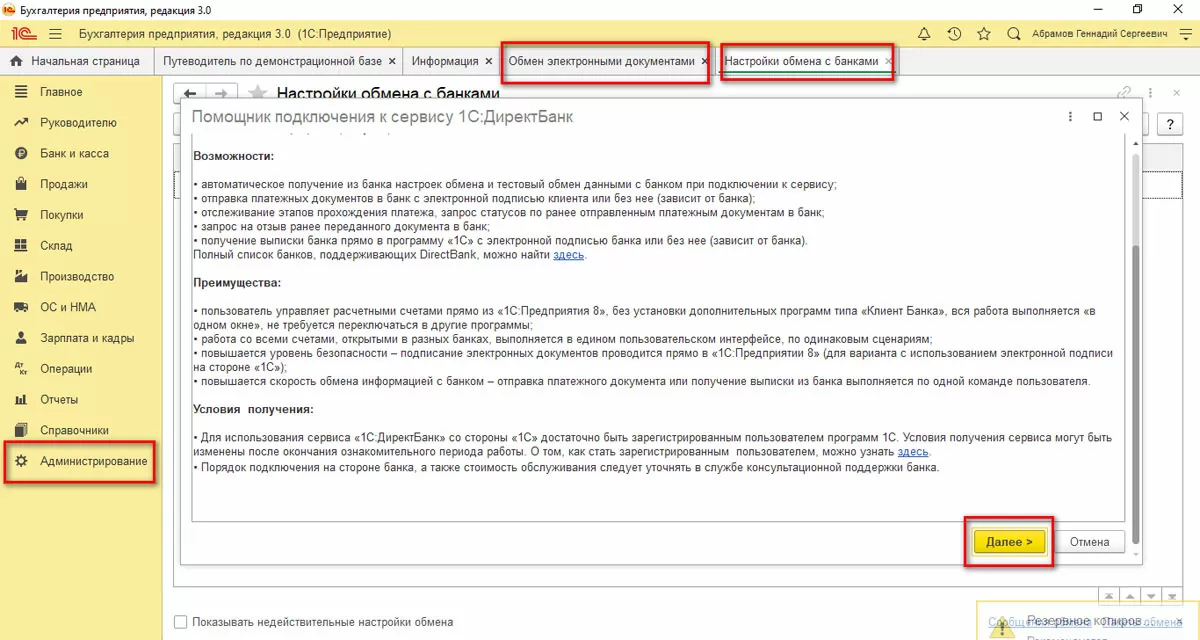
Task: Open user menu arrow by Абрамов Геннадий Сергеевич
Action: [x=1184, y=34]
